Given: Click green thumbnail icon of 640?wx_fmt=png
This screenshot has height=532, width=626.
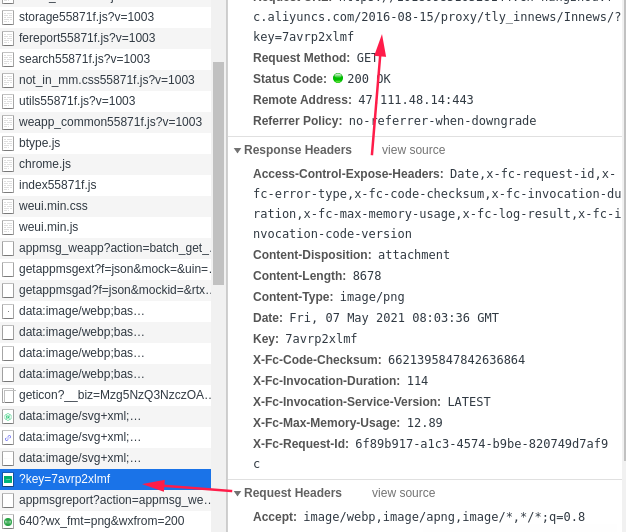Looking at the screenshot, I should coord(8,521).
